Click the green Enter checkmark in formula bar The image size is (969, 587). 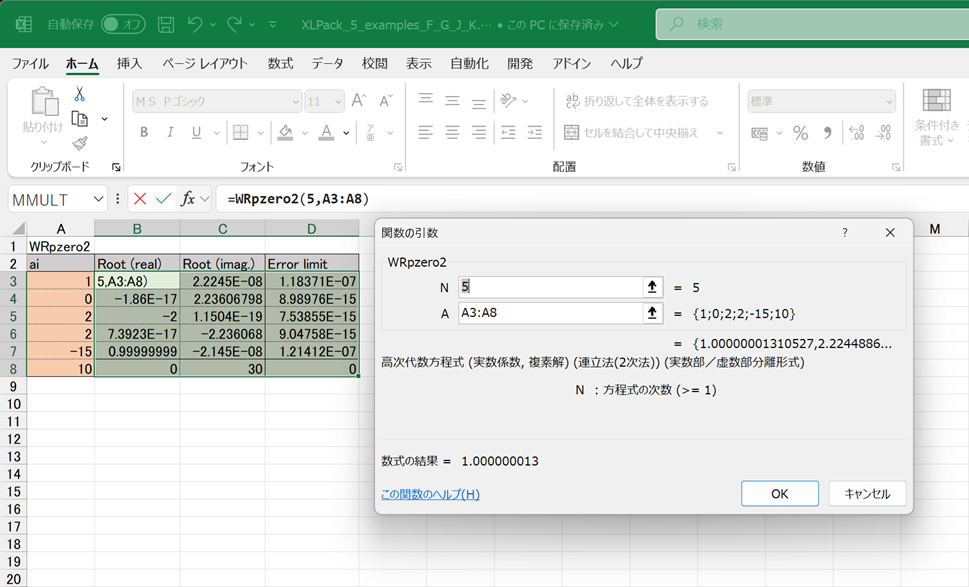pyautogui.click(x=164, y=199)
